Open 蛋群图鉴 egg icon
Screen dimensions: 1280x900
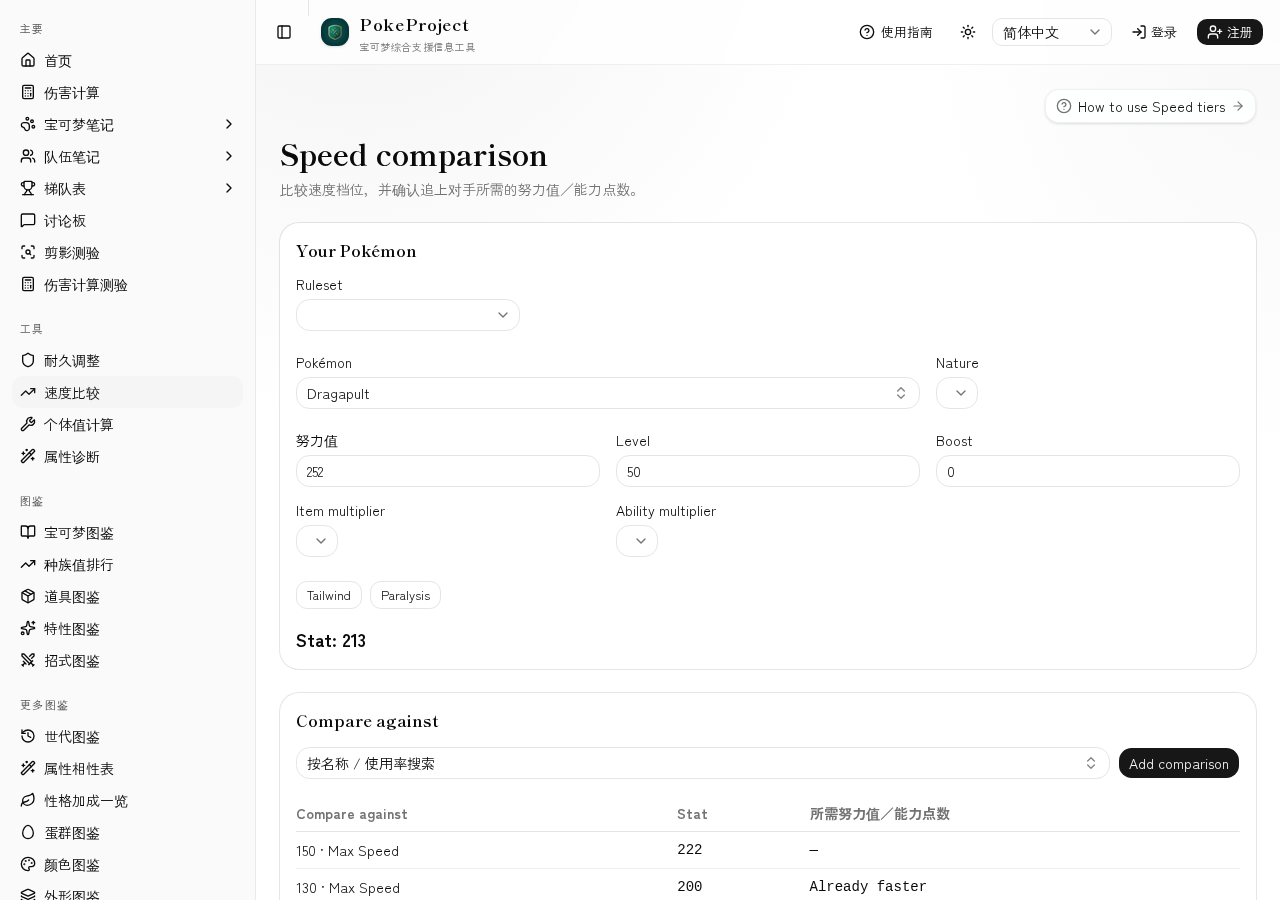click(28, 832)
